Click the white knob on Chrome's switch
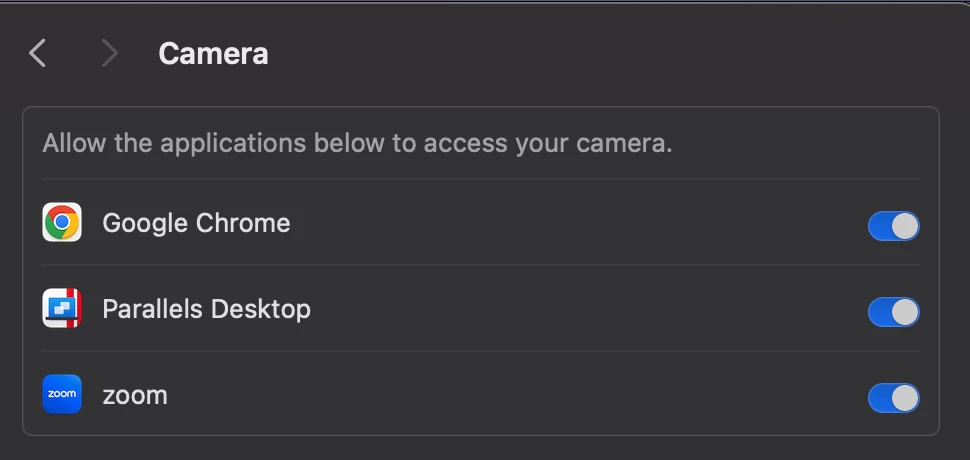Viewport: 970px width, 460px height. [x=905, y=226]
